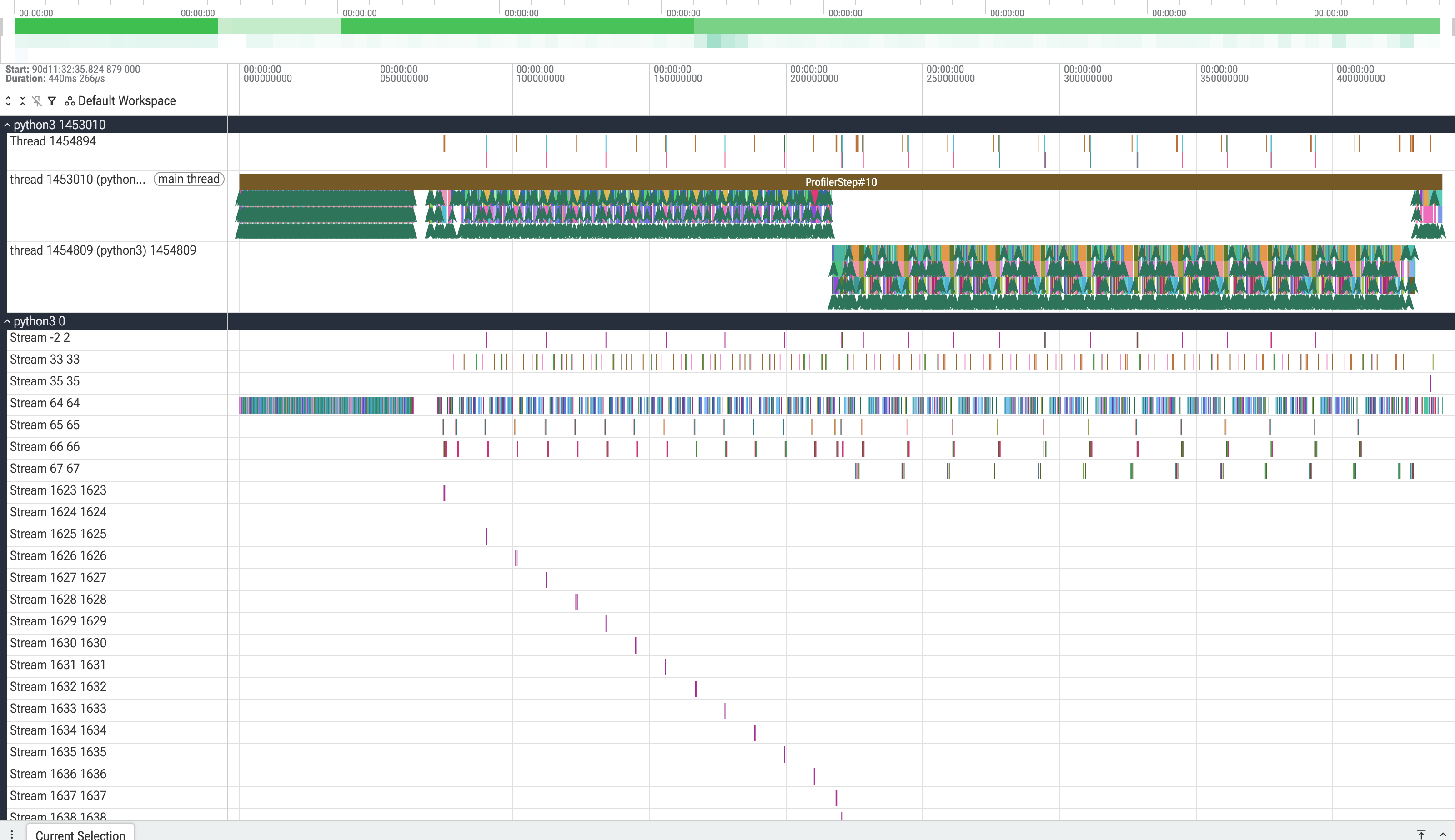This screenshot has height=840, width=1455.
Task: Click the dense kernel block in Stream 64
Action: click(326, 405)
